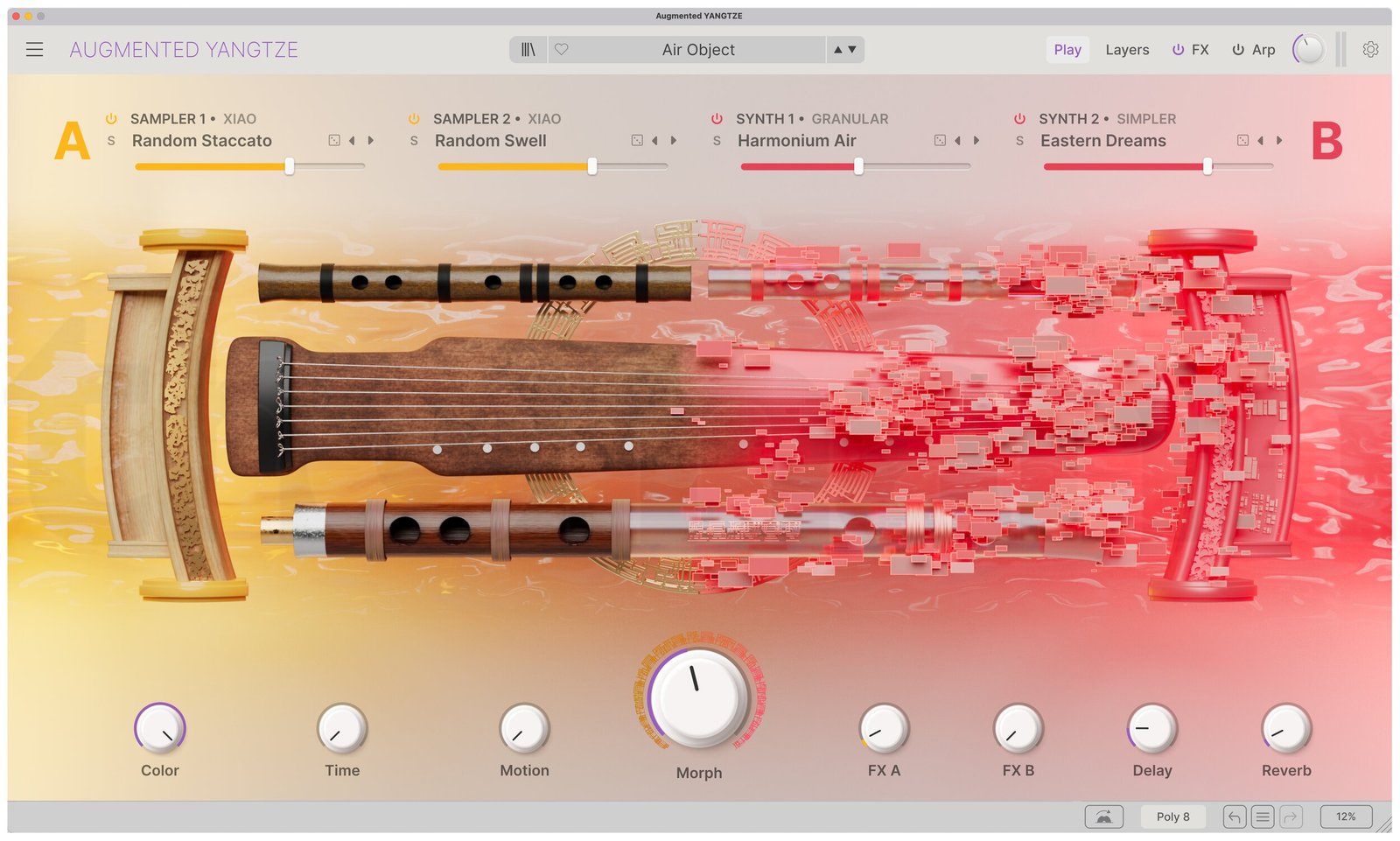This screenshot has width=1400, height=841.
Task: Disable Synth 1 granular power button
Action: point(717,119)
